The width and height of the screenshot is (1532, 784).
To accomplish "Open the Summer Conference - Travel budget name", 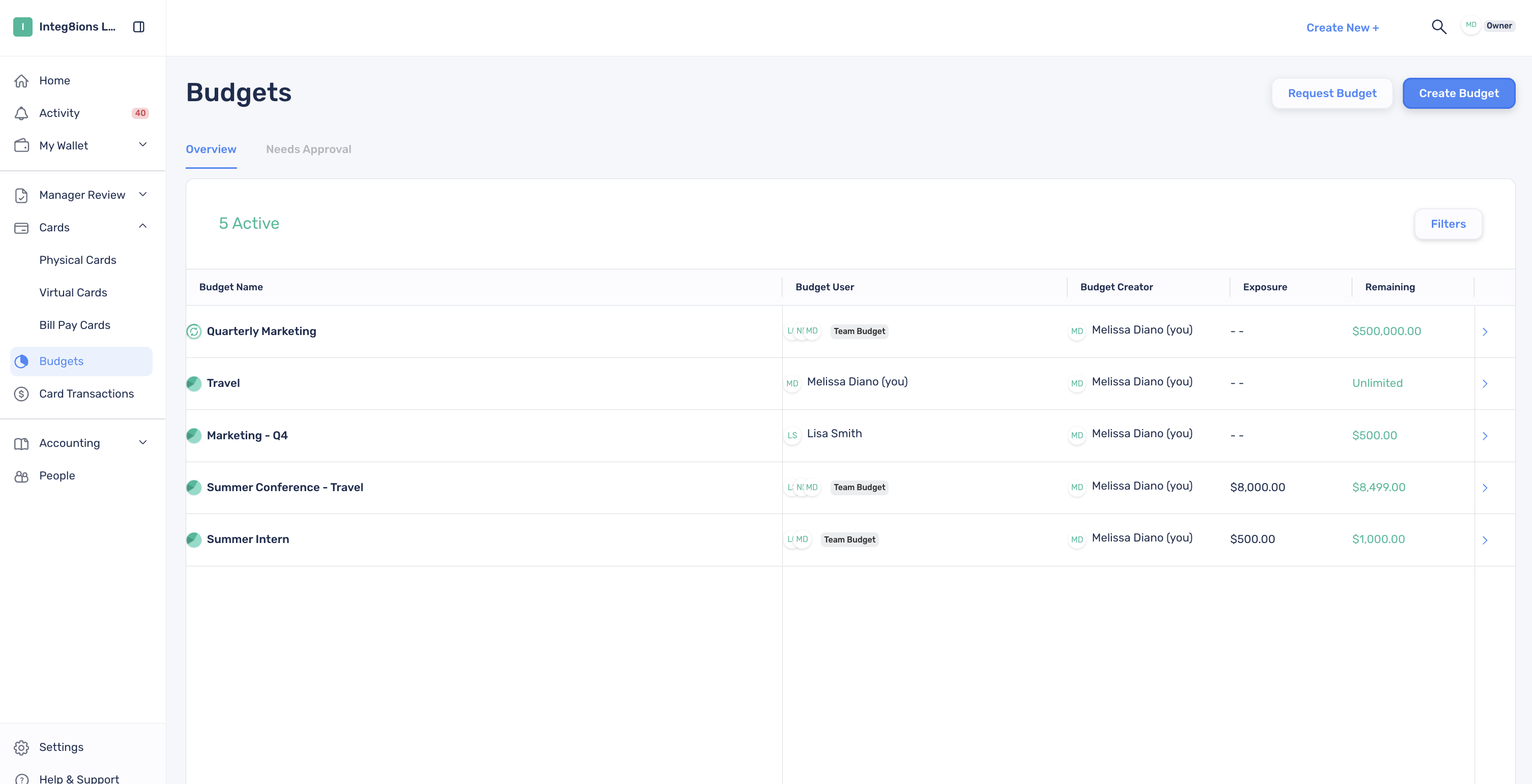I will (x=285, y=488).
